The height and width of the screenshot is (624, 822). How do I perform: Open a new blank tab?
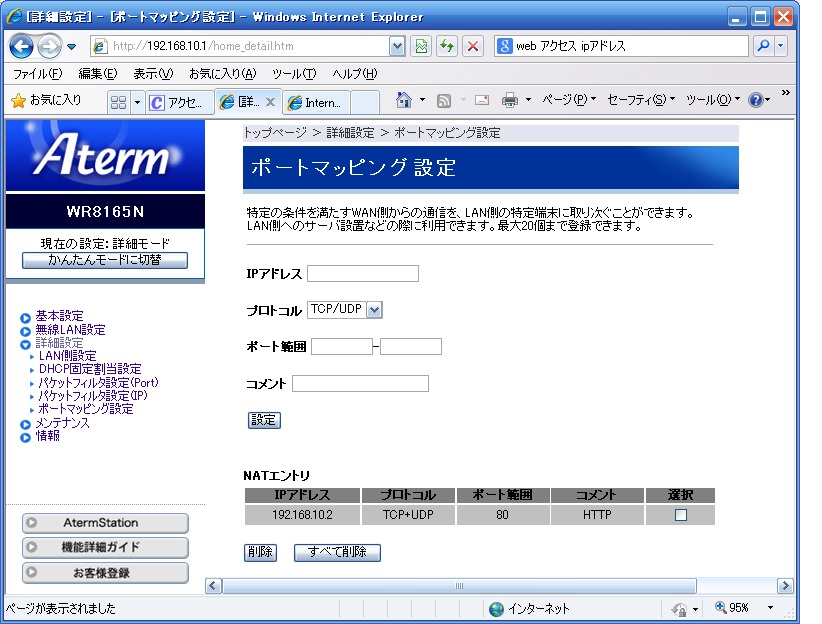365,102
